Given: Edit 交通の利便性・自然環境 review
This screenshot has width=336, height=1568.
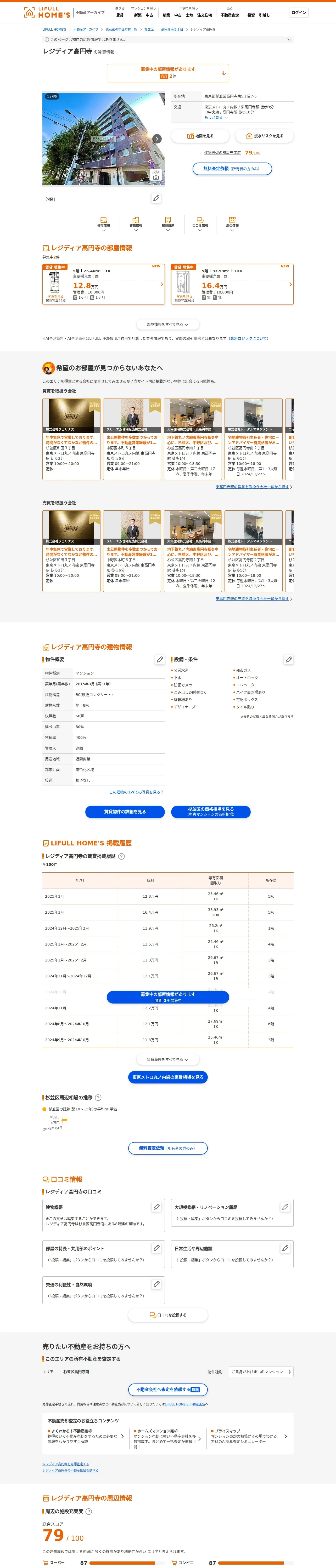Looking at the screenshot, I should click(157, 1284).
